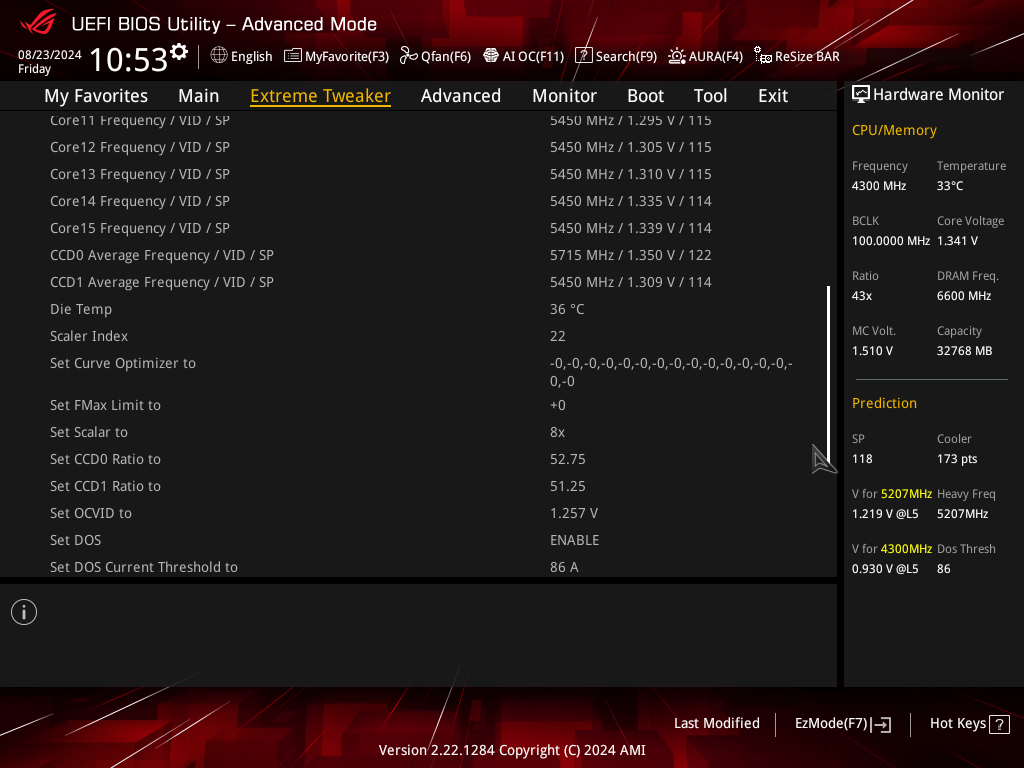Click the 10:53 clock display
The height and width of the screenshot is (768, 1024).
pyautogui.click(x=129, y=59)
